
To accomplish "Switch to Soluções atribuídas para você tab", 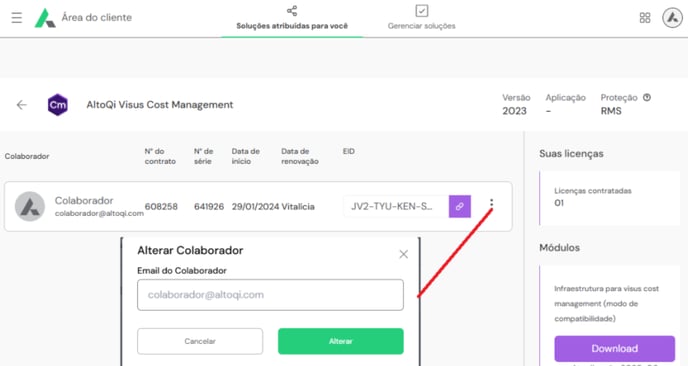I will tap(292, 18).
